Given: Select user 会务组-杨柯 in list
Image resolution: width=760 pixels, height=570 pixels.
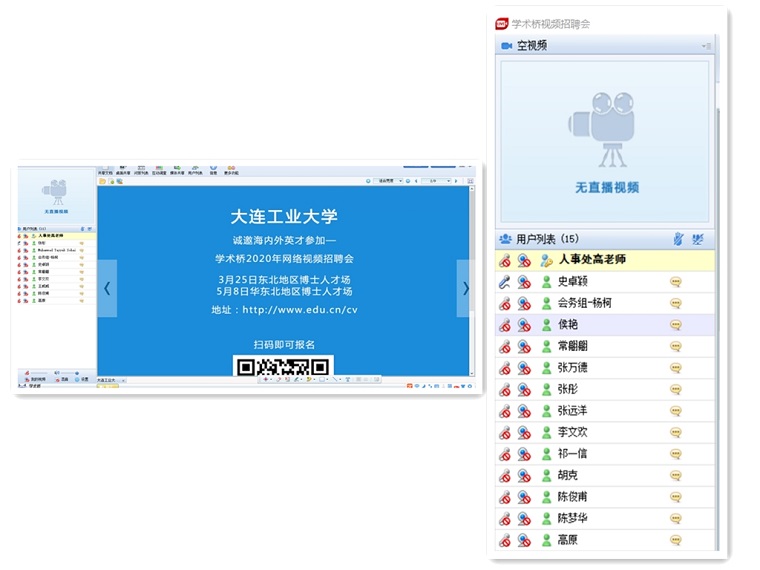Looking at the screenshot, I should click(584, 303).
